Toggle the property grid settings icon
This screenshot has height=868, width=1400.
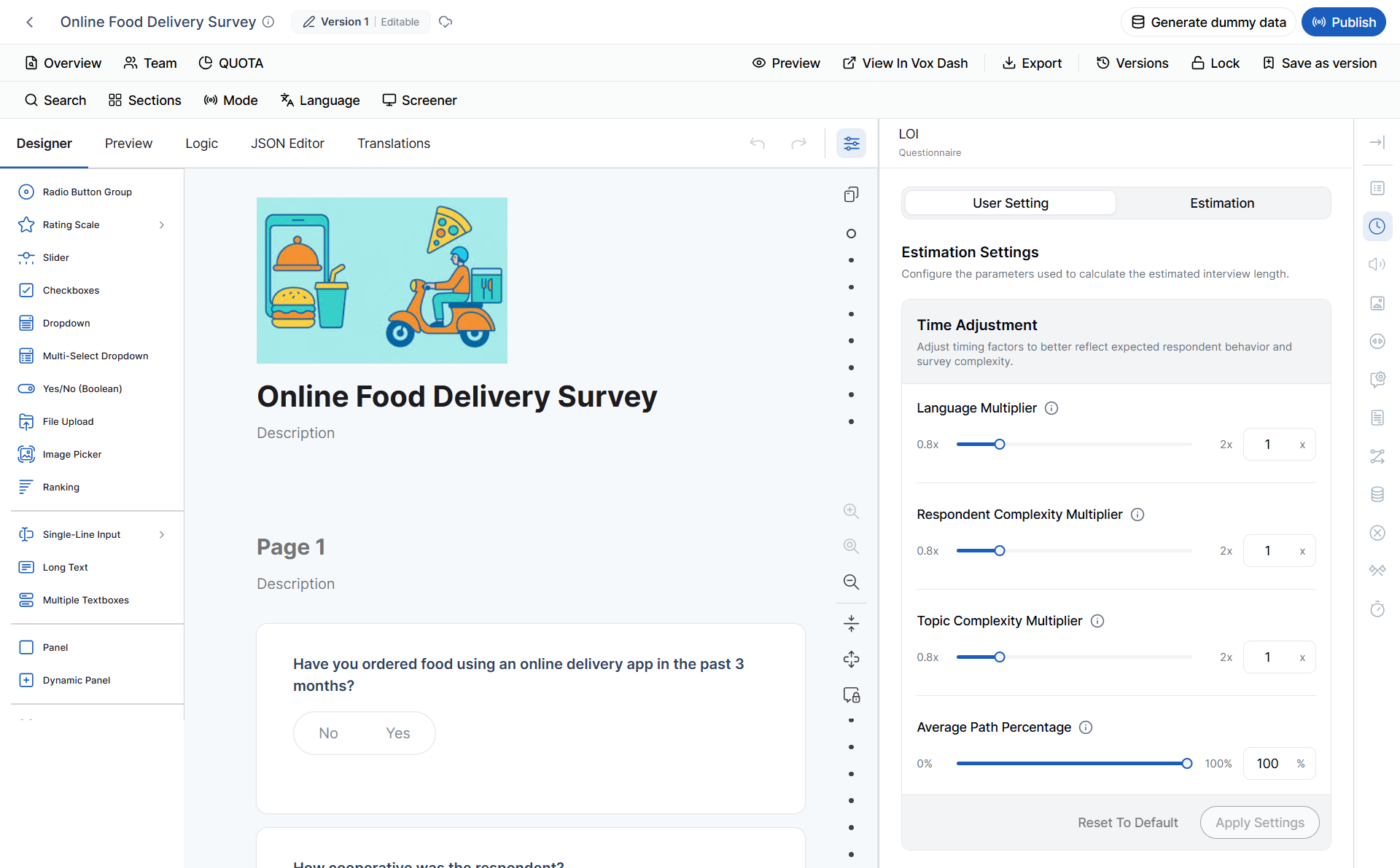coord(852,144)
